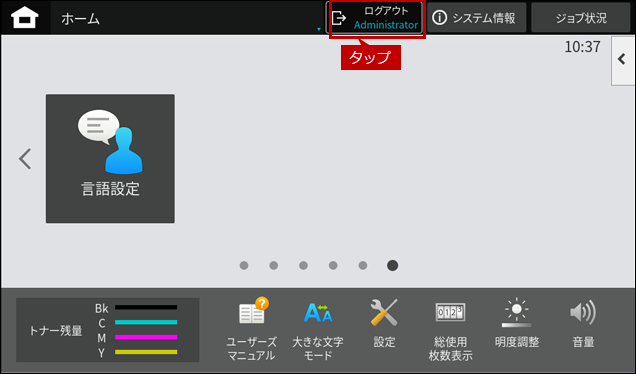Open the 言語設定 language settings tile
The image size is (636, 374).
click(110, 159)
